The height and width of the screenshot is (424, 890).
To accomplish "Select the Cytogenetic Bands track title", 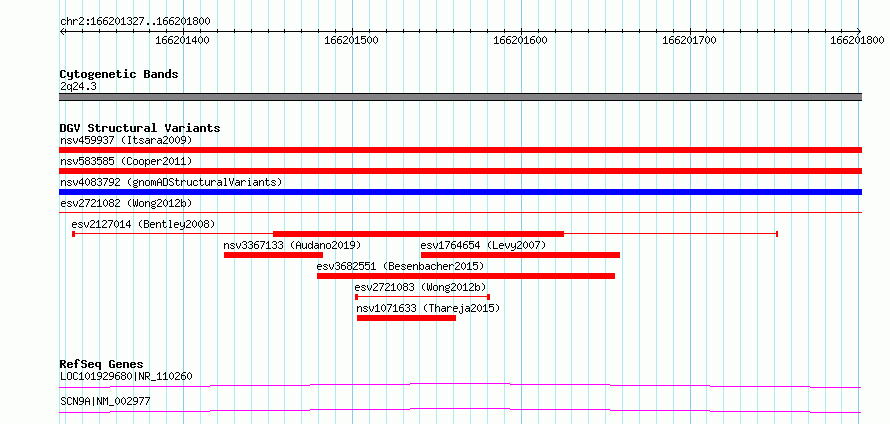I will 119,74.
